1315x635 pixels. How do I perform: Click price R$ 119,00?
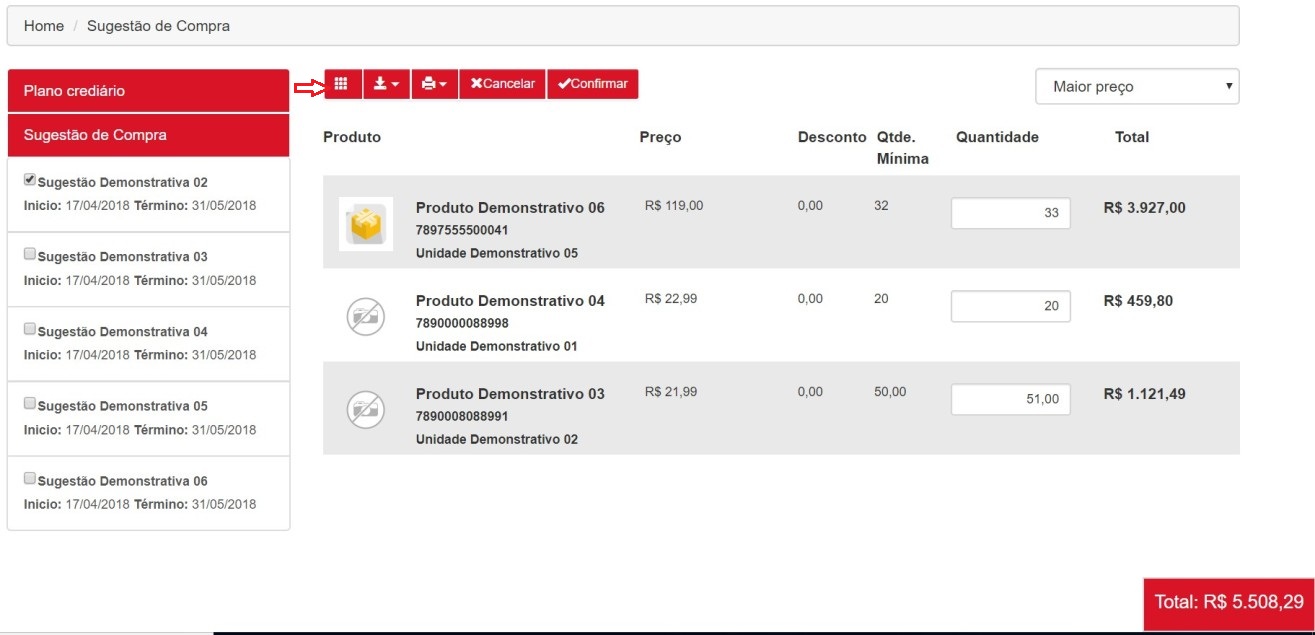674,206
